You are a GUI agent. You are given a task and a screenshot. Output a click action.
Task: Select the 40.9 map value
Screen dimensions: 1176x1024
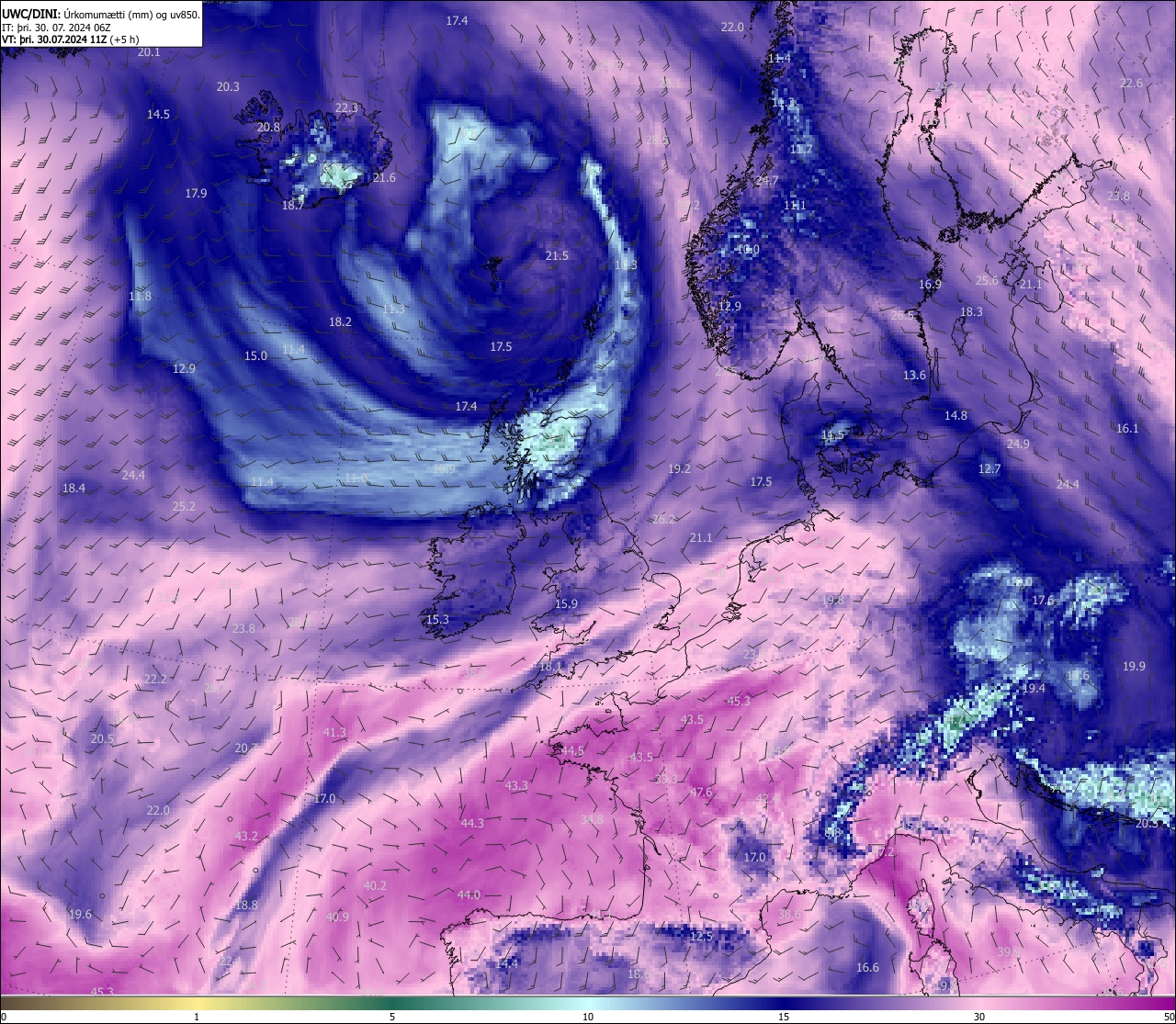(337, 917)
